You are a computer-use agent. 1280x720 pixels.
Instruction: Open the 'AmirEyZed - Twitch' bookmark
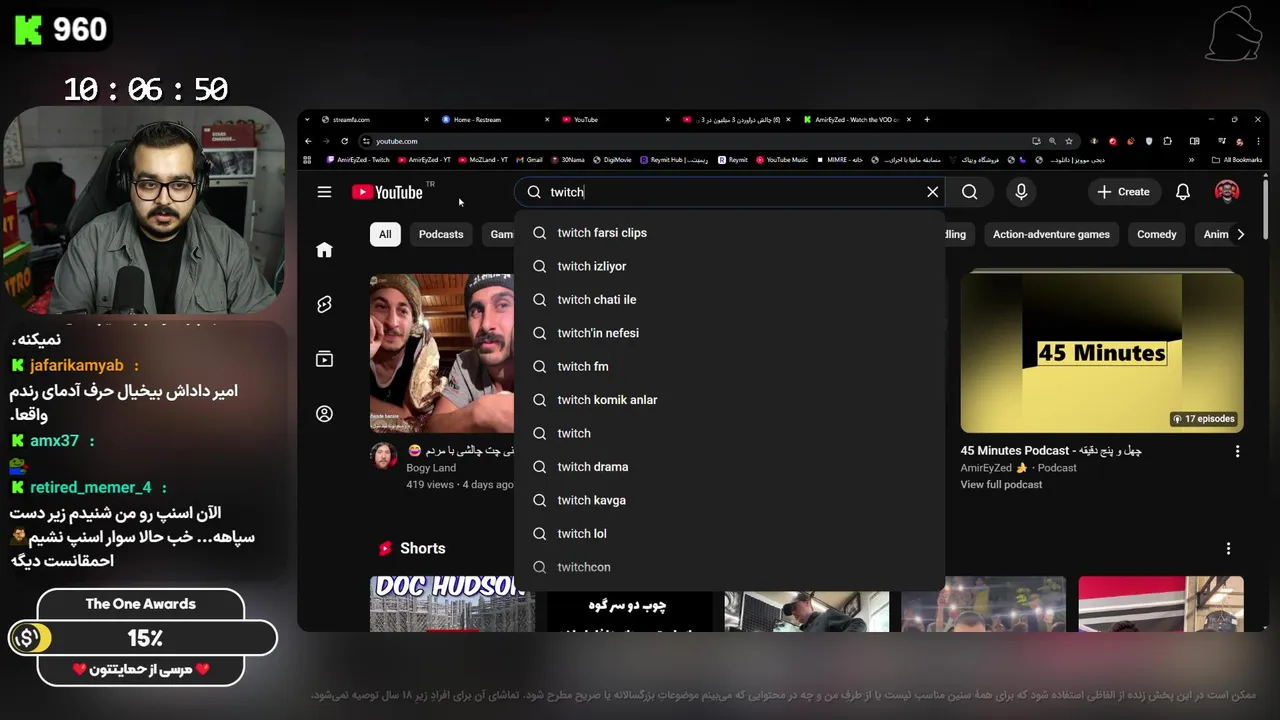tap(358, 160)
